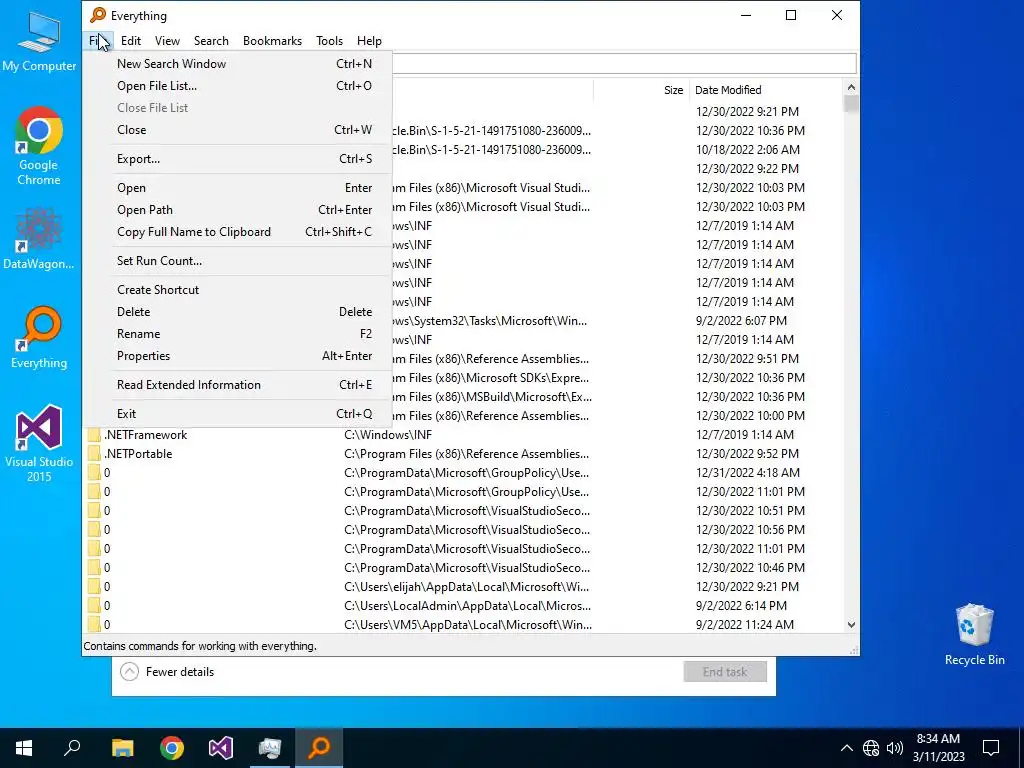Launch Google Chrome from the desktop
Screen dimensions: 1024x768
(x=39, y=145)
